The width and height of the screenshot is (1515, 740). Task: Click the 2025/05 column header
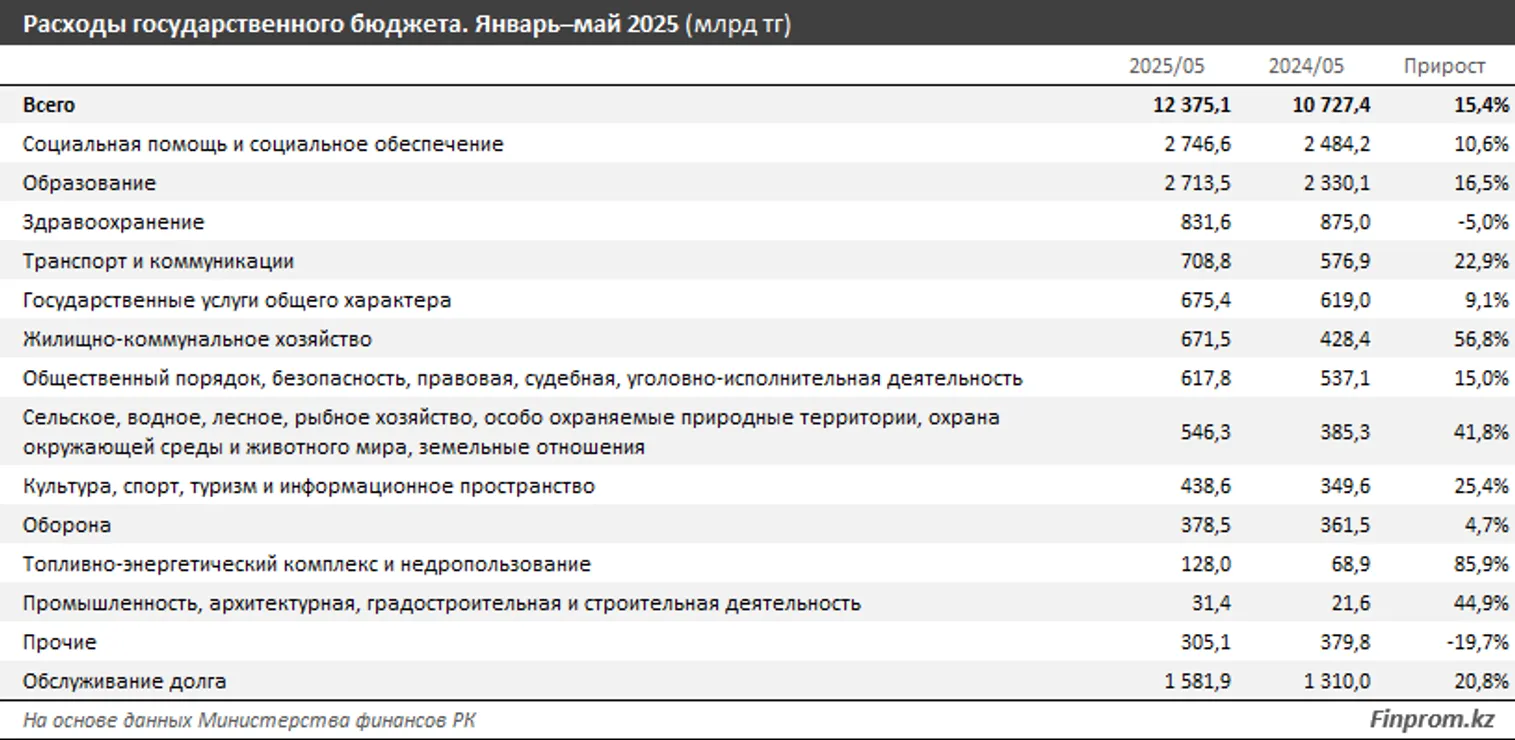[x=1166, y=66]
